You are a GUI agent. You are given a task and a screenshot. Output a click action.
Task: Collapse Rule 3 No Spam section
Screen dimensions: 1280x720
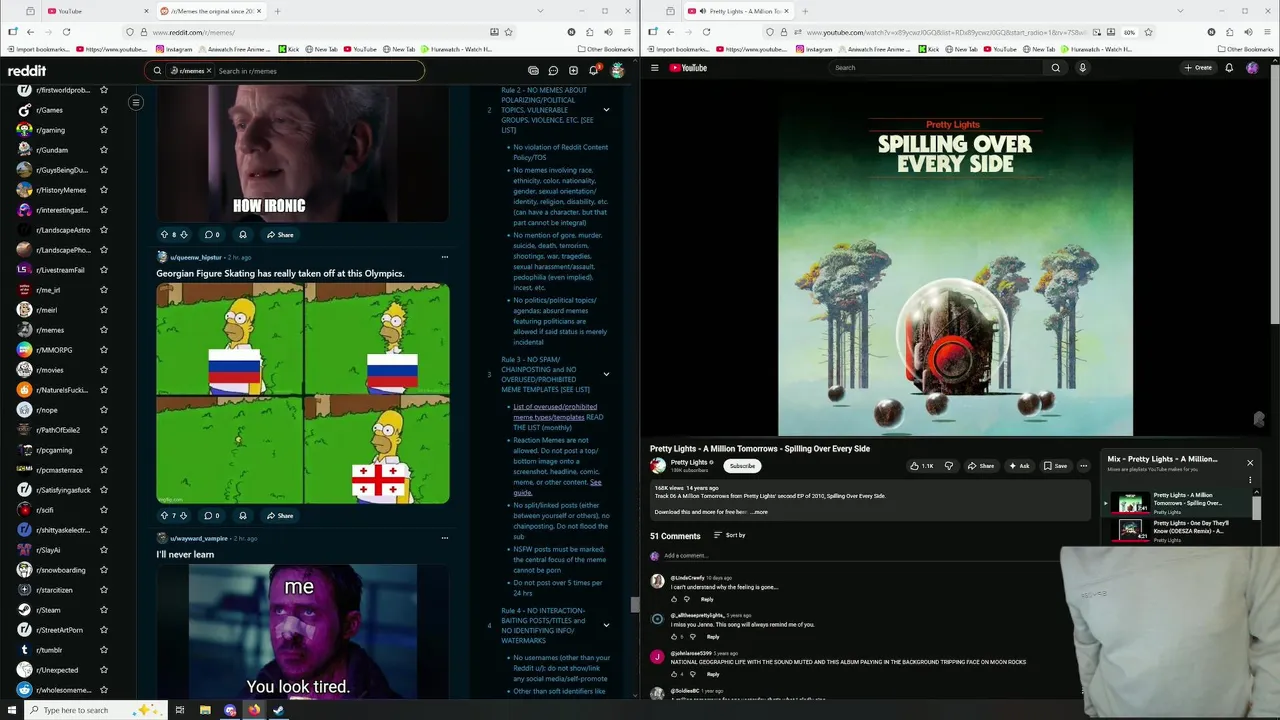606,374
